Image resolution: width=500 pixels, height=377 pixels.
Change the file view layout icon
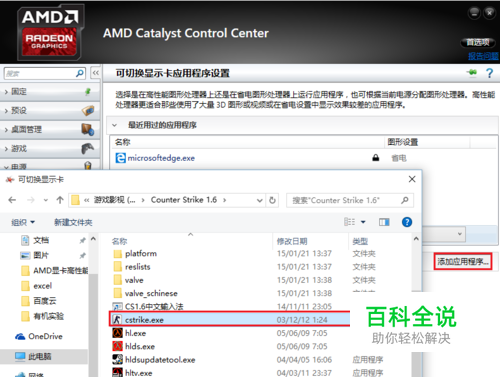[350, 222]
